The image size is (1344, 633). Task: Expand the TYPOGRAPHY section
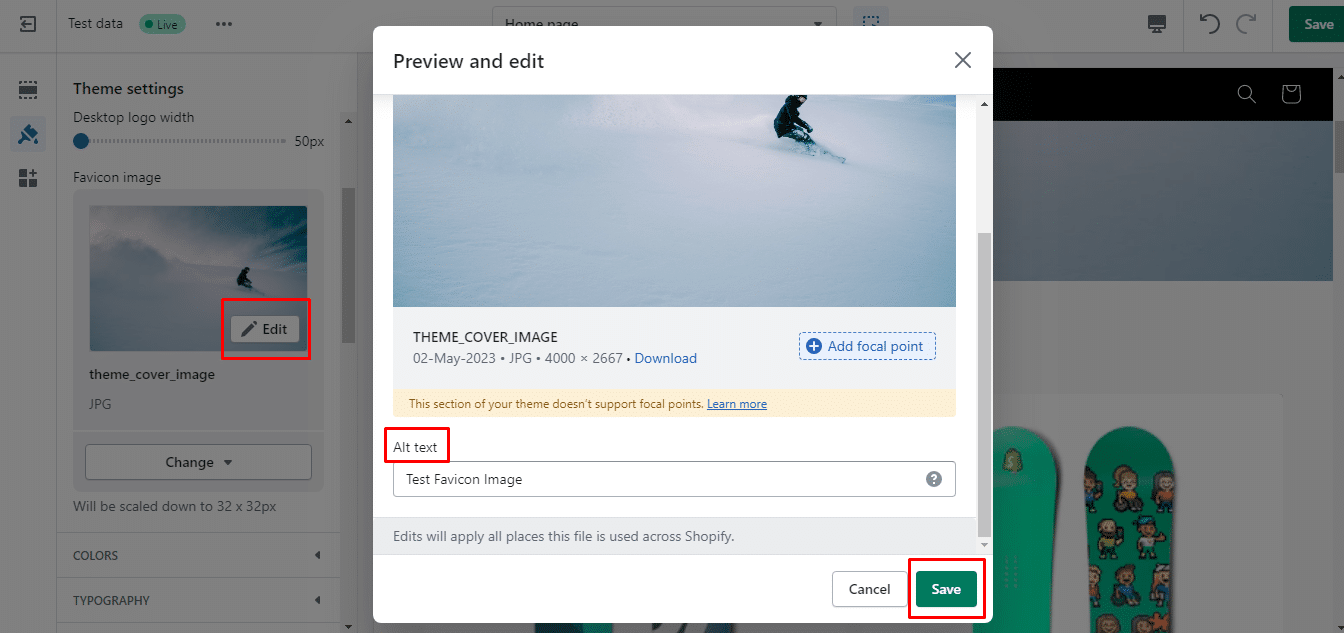(x=198, y=600)
